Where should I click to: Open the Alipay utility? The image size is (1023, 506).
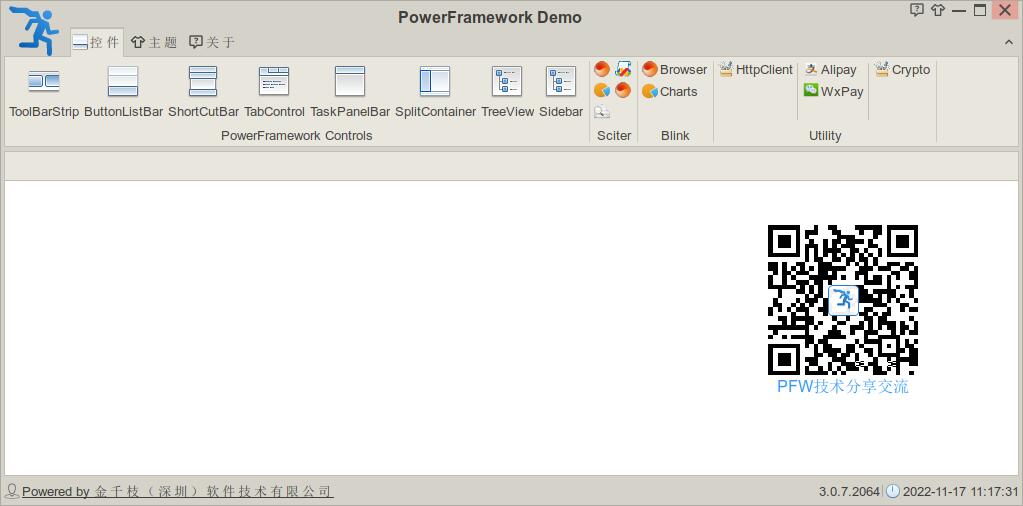pos(830,69)
